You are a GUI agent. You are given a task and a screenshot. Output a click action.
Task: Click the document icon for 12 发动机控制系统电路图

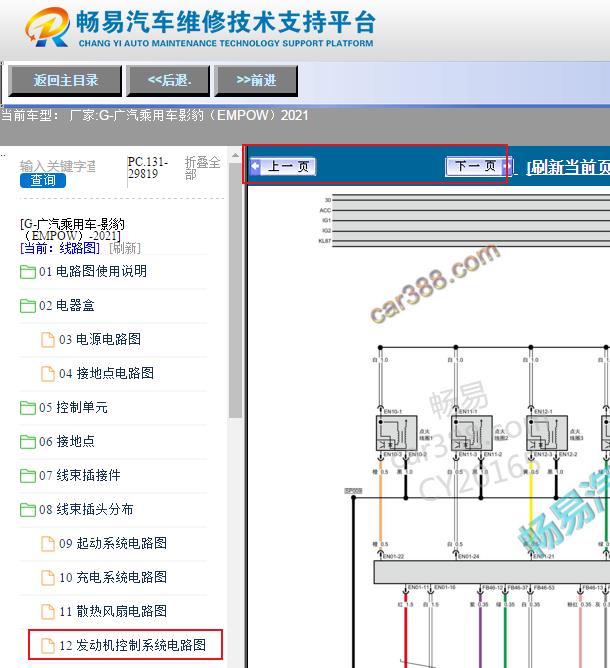(x=48, y=646)
